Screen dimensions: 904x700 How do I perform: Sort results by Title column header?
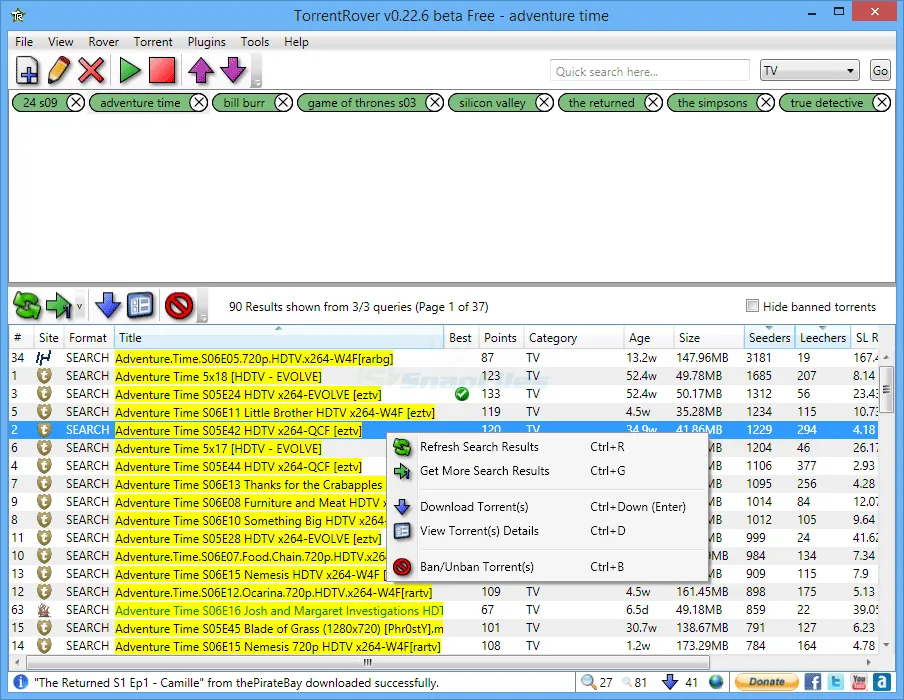coord(280,337)
